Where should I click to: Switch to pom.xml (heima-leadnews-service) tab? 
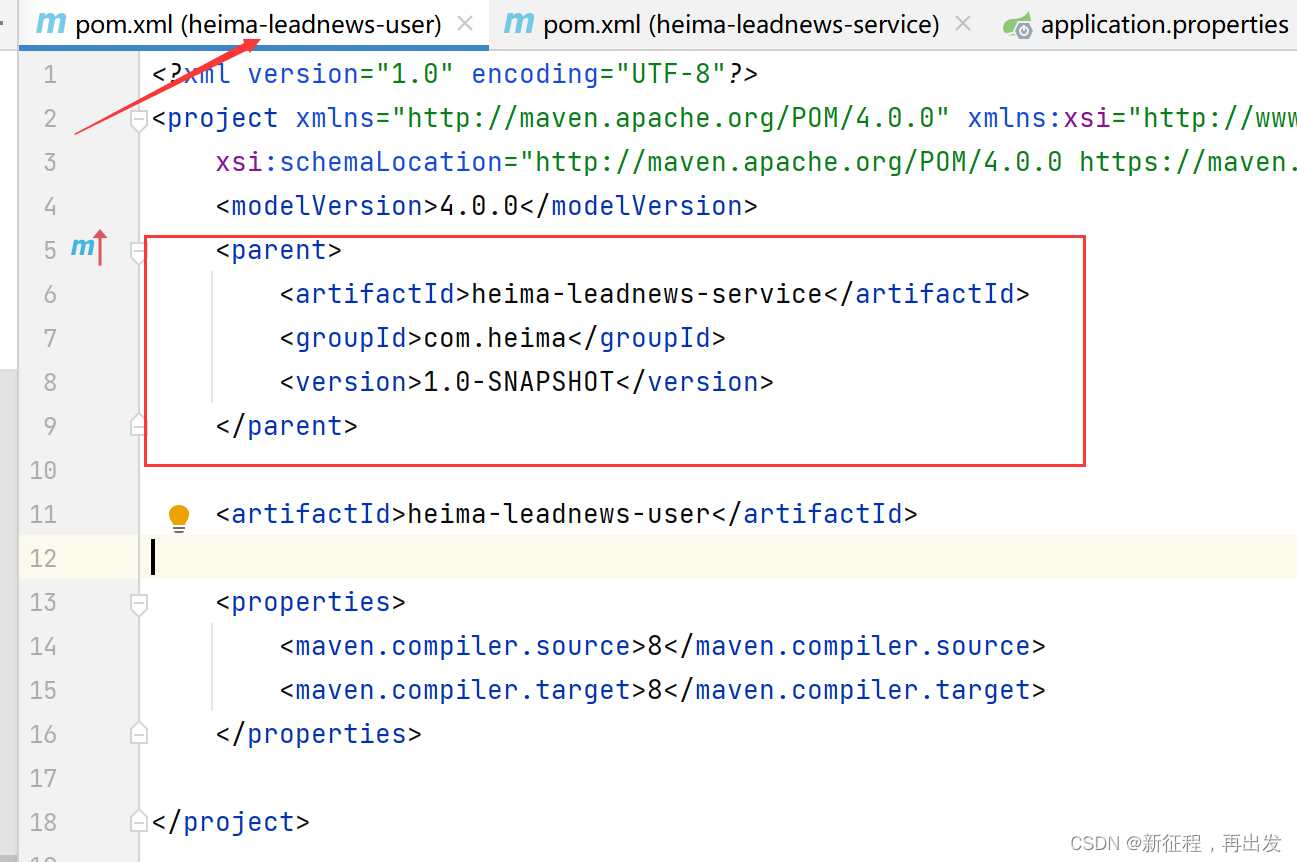(x=740, y=24)
